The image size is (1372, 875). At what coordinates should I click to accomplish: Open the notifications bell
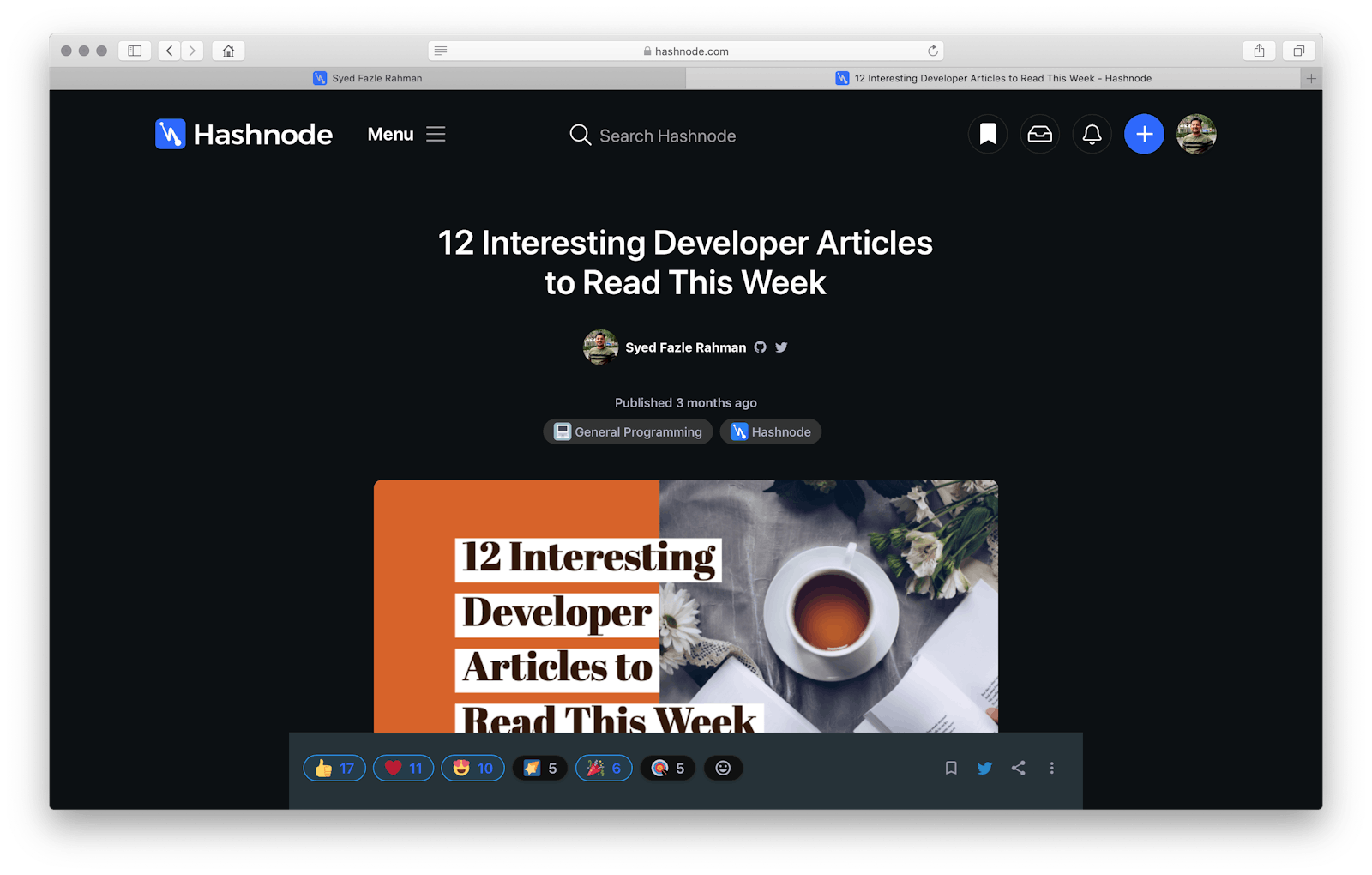(x=1092, y=134)
